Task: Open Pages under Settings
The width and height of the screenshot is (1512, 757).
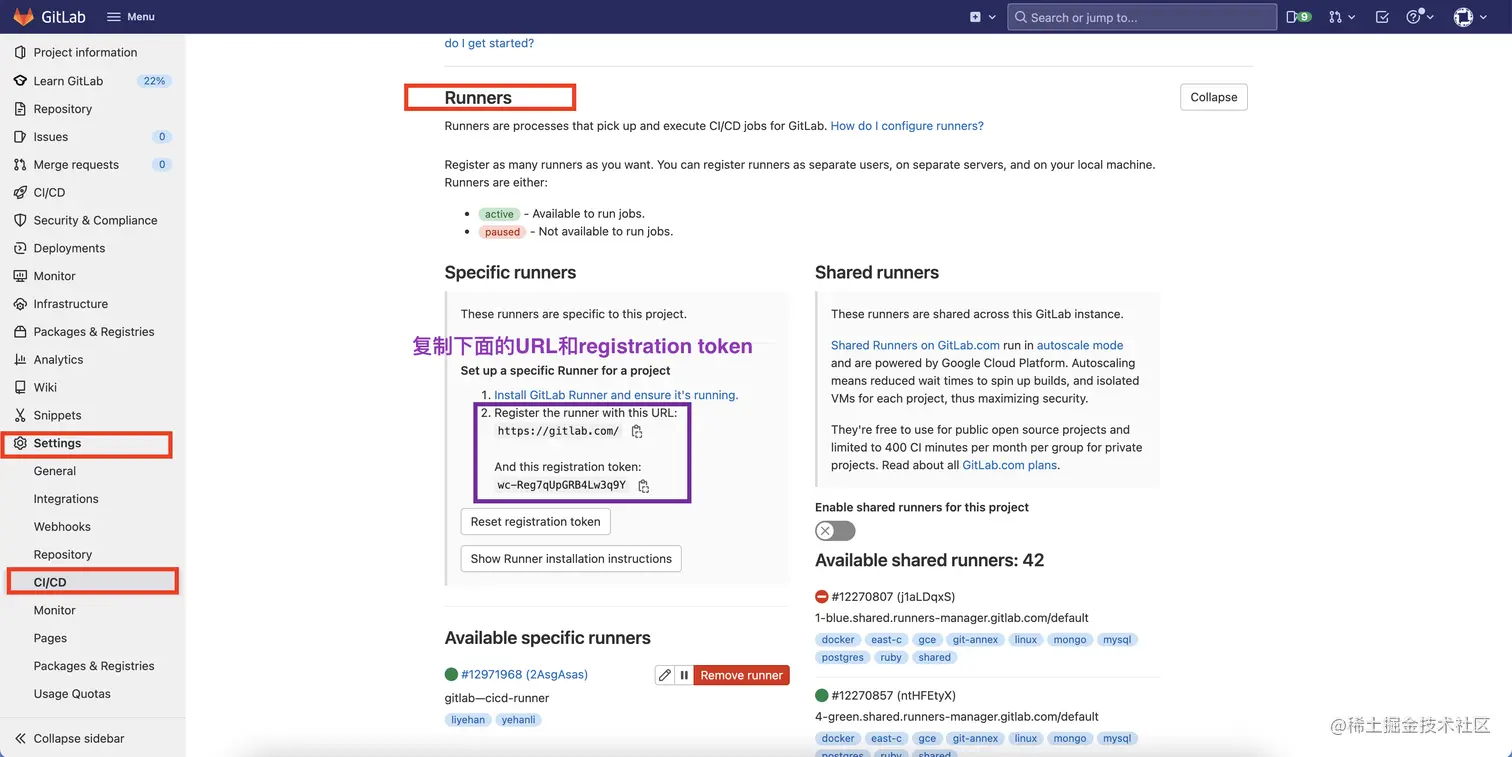Action: pos(50,638)
